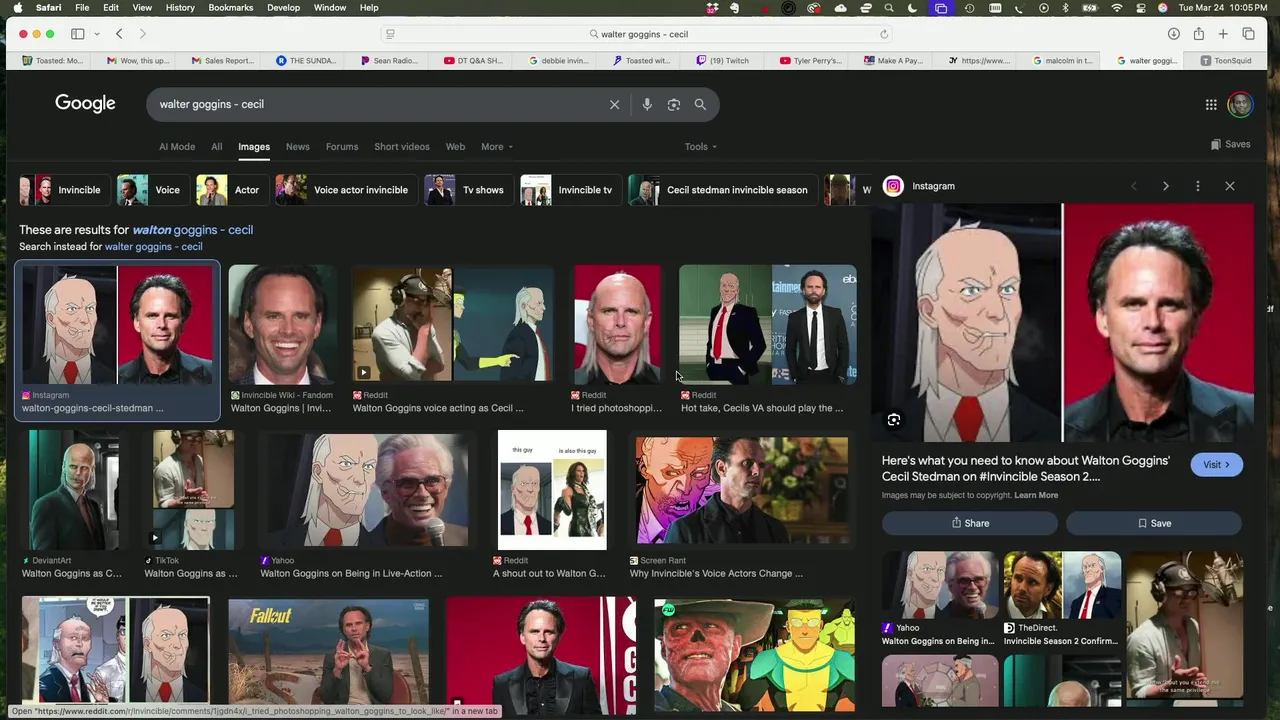Viewport: 1280px width, 720px height.
Task: Click the Save button in preview
Action: pos(1154,523)
